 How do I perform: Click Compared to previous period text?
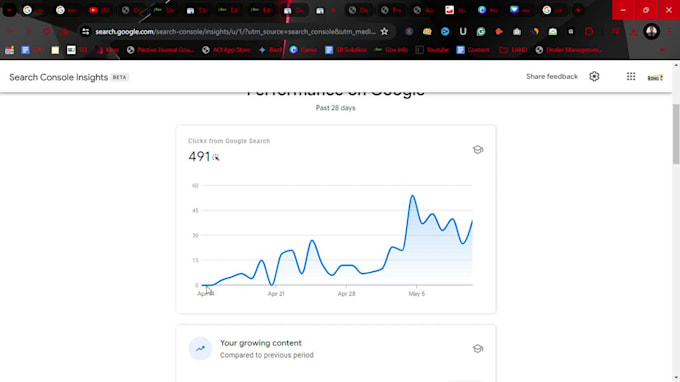click(x=266, y=355)
